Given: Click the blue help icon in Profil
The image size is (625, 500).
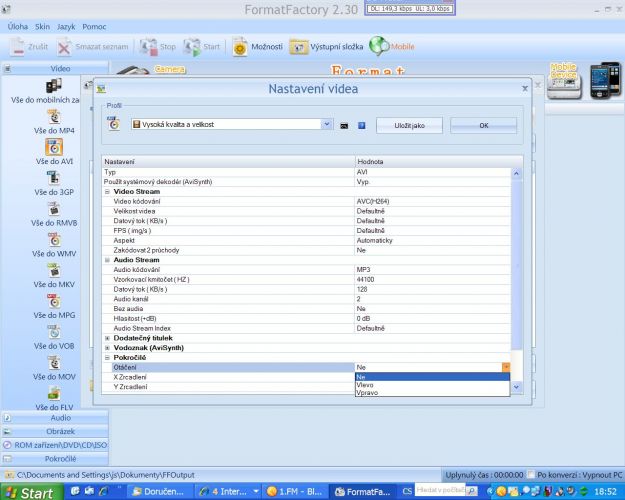Looking at the screenshot, I should click(x=362, y=126).
